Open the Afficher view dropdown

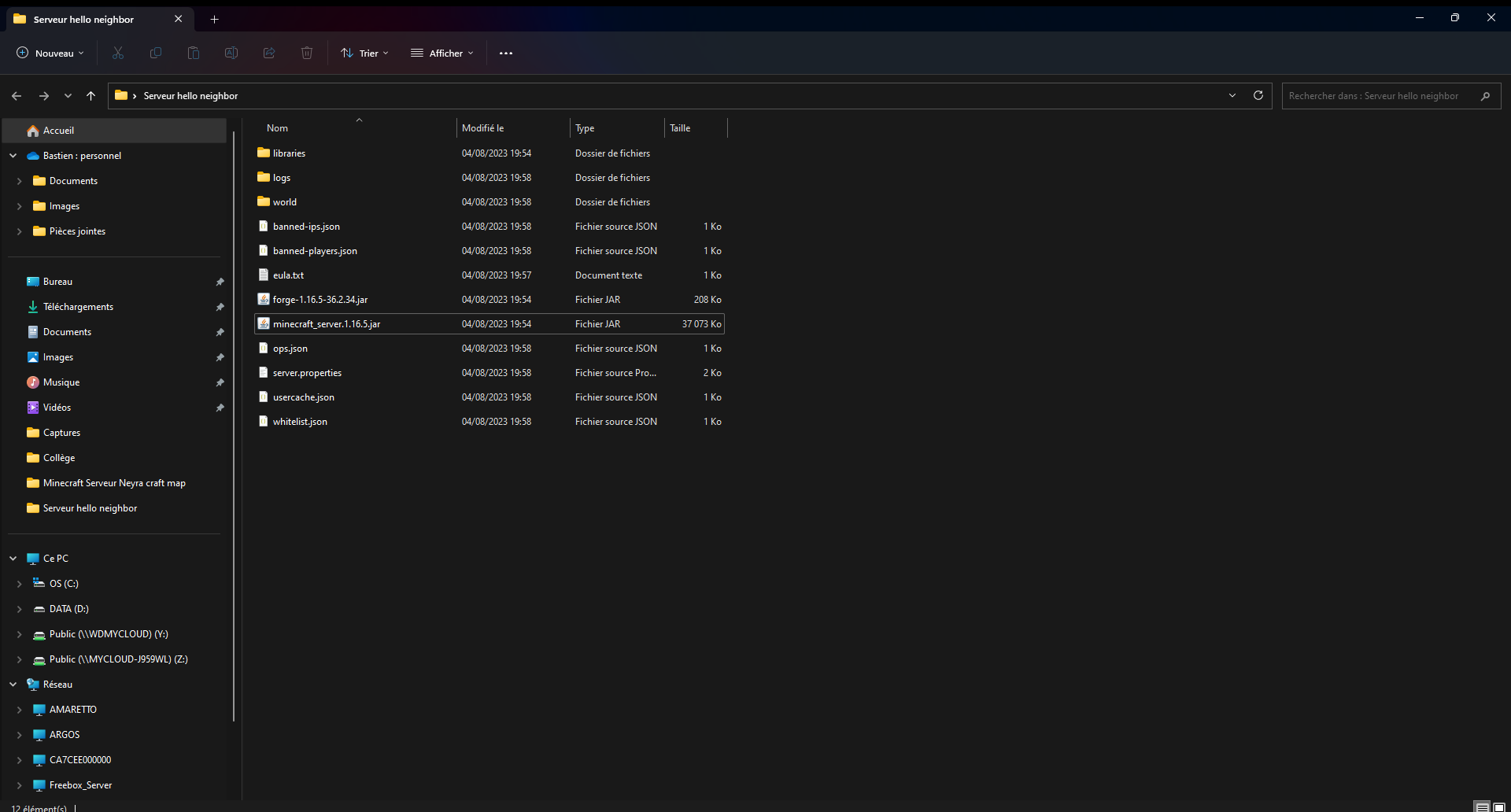click(x=442, y=53)
